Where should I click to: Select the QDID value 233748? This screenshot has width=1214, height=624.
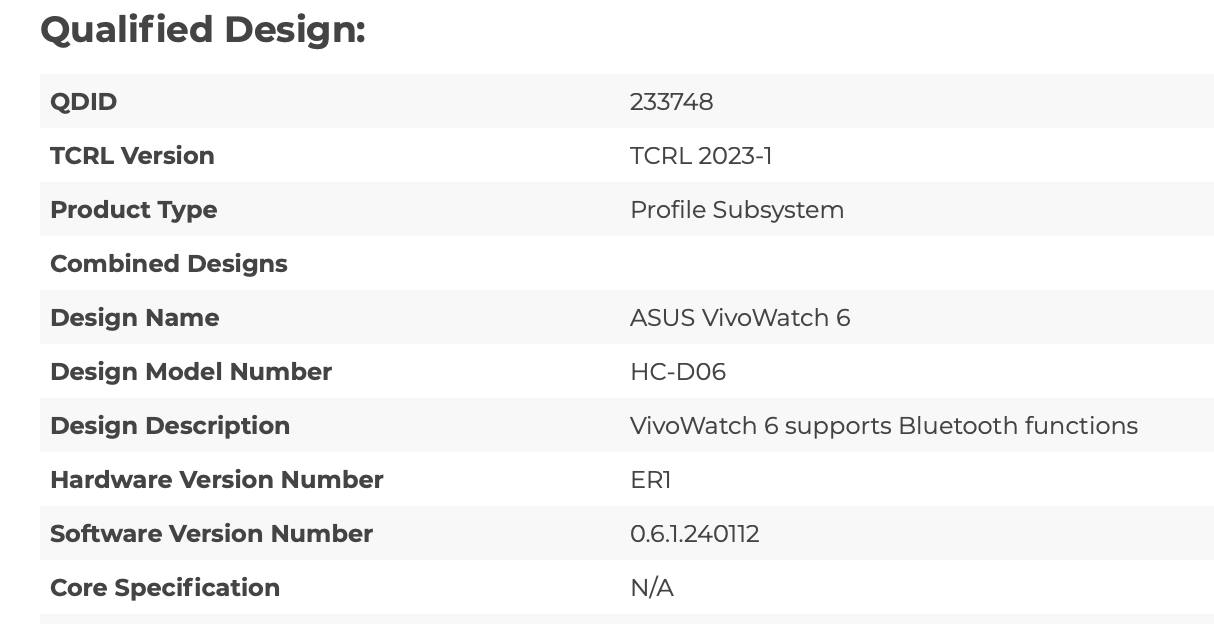click(x=671, y=102)
